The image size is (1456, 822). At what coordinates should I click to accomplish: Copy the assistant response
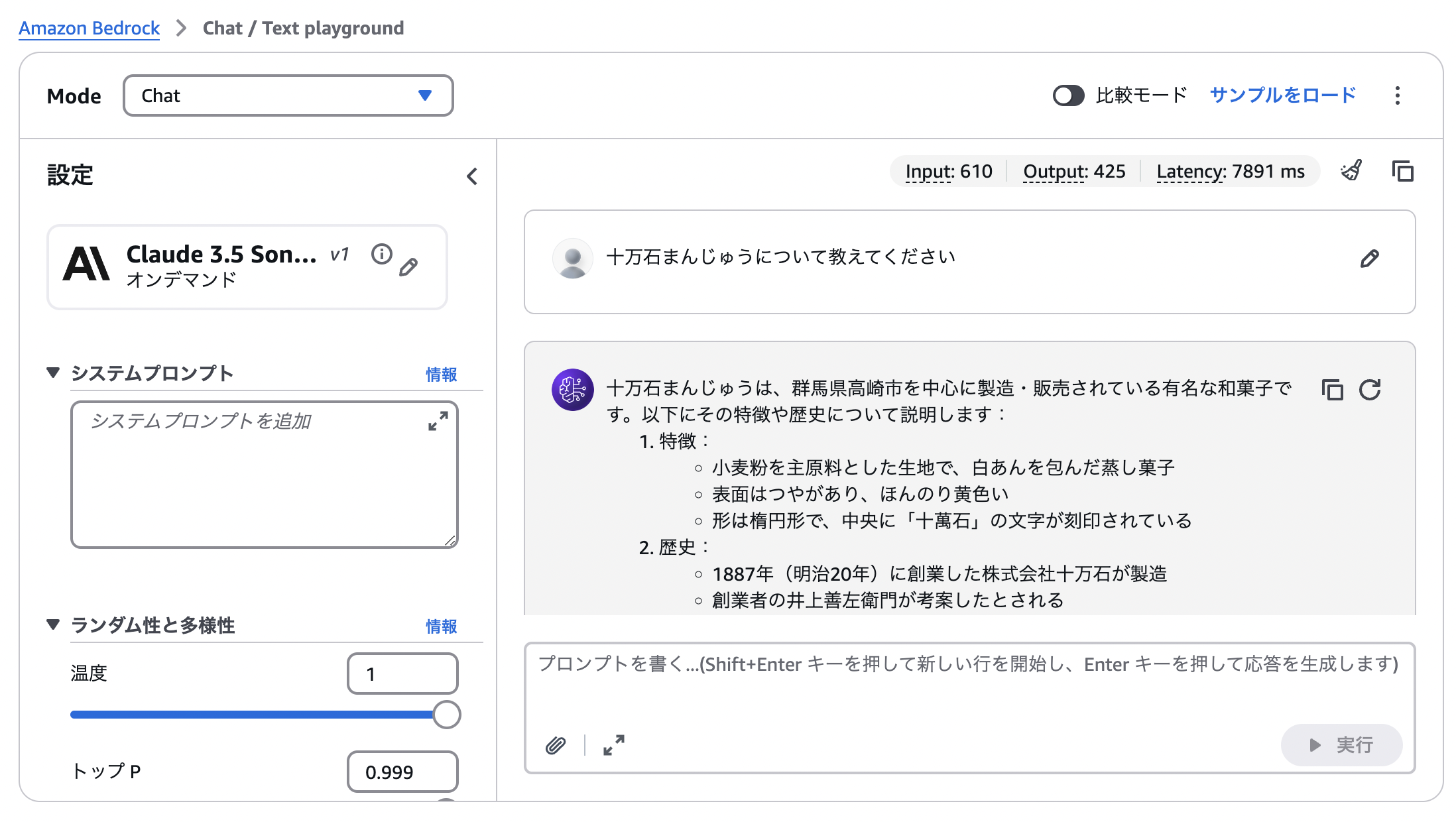coord(1333,390)
